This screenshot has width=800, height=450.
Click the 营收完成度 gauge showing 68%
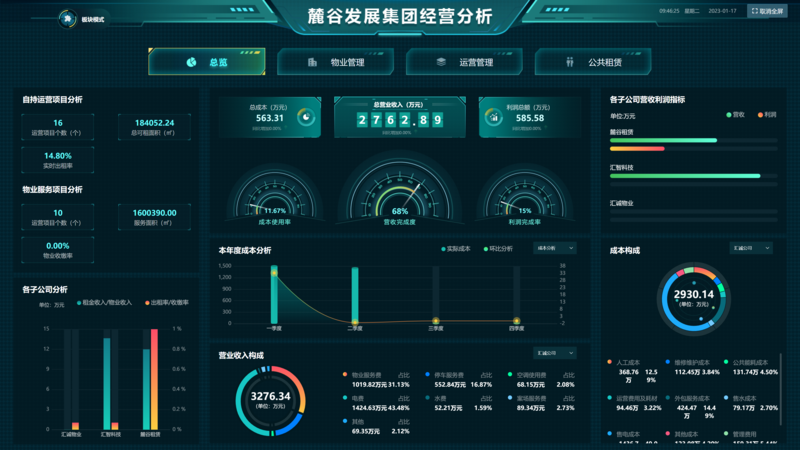(x=399, y=189)
